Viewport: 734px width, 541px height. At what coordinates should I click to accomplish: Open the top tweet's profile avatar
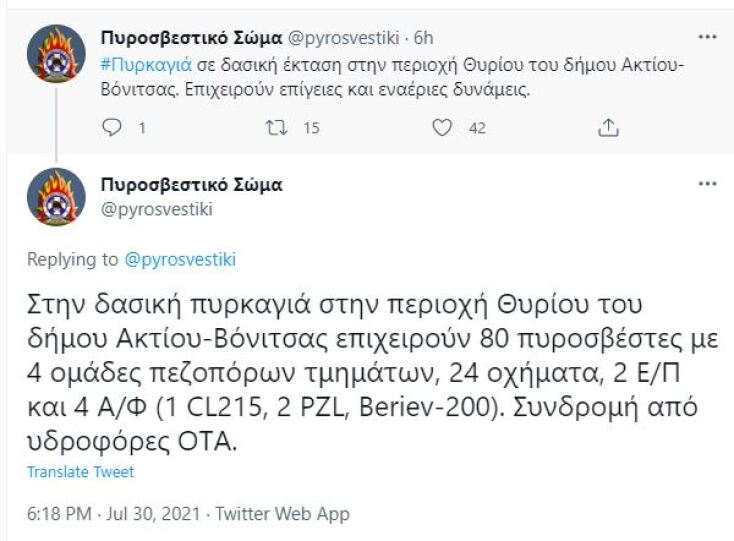pyautogui.click(x=55, y=55)
